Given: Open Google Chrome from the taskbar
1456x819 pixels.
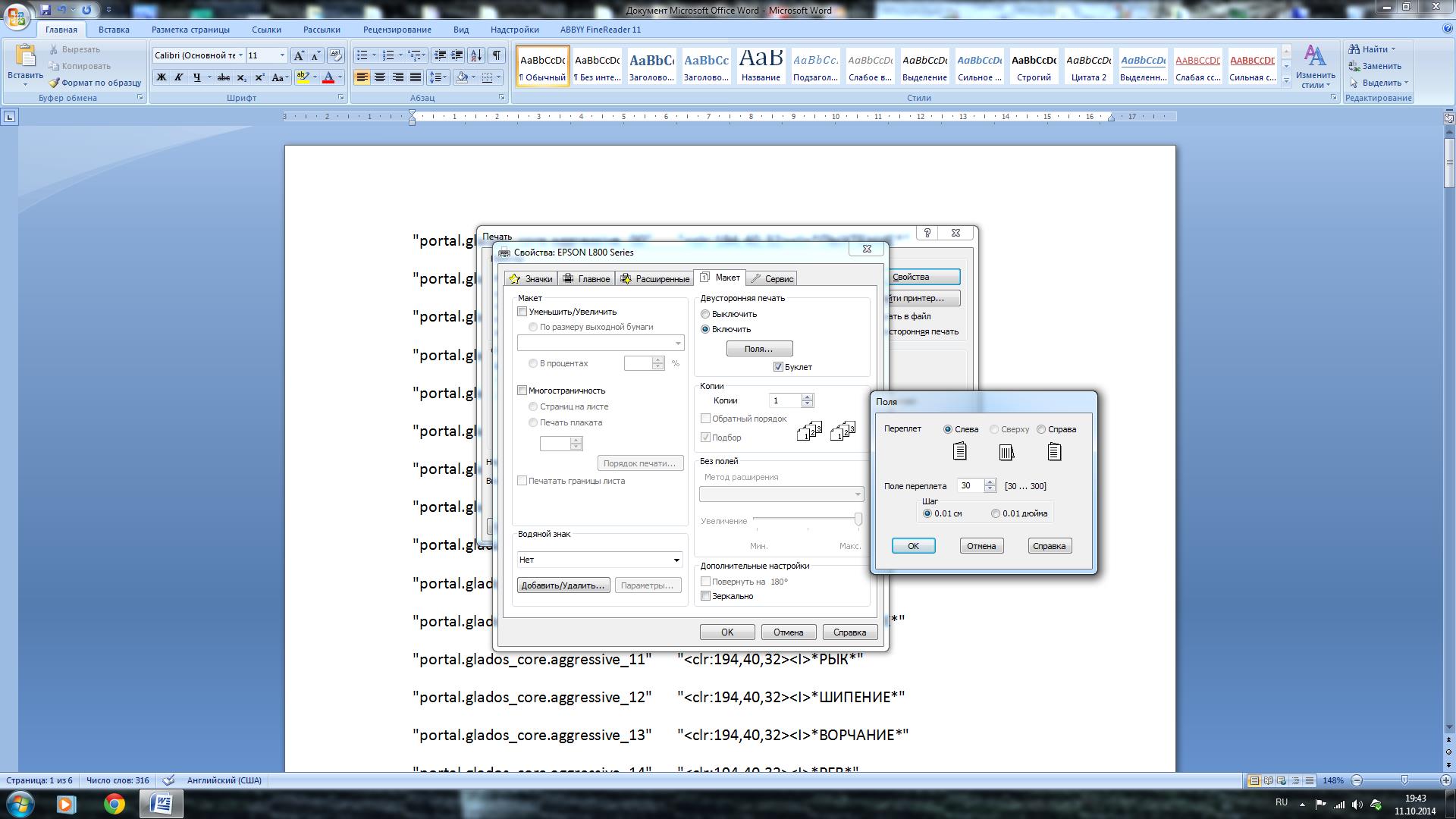Looking at the screenshot, I should coord(115,804).
